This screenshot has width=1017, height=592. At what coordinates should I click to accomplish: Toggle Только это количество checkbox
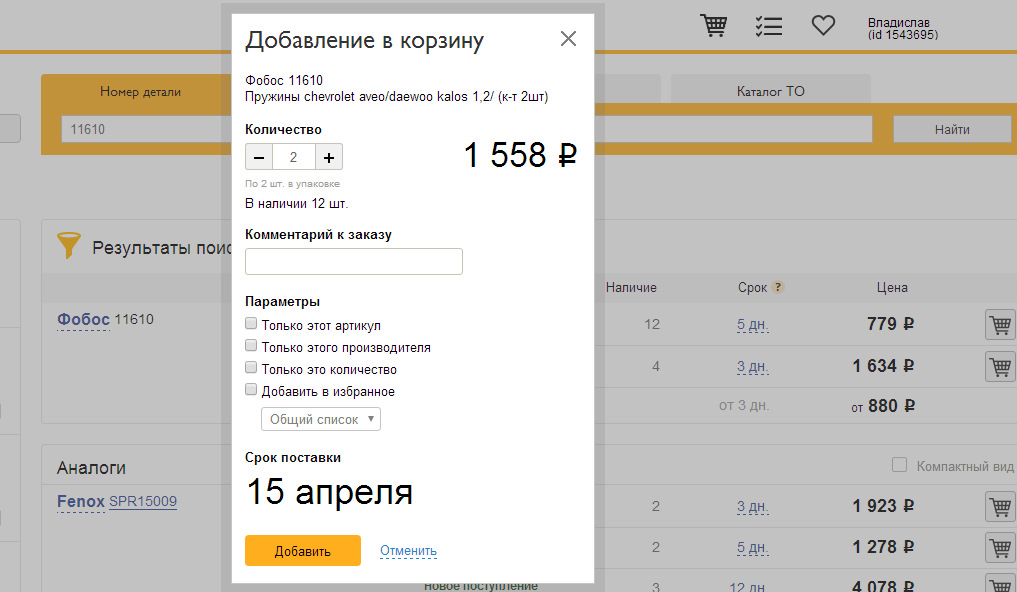(252, 368)
